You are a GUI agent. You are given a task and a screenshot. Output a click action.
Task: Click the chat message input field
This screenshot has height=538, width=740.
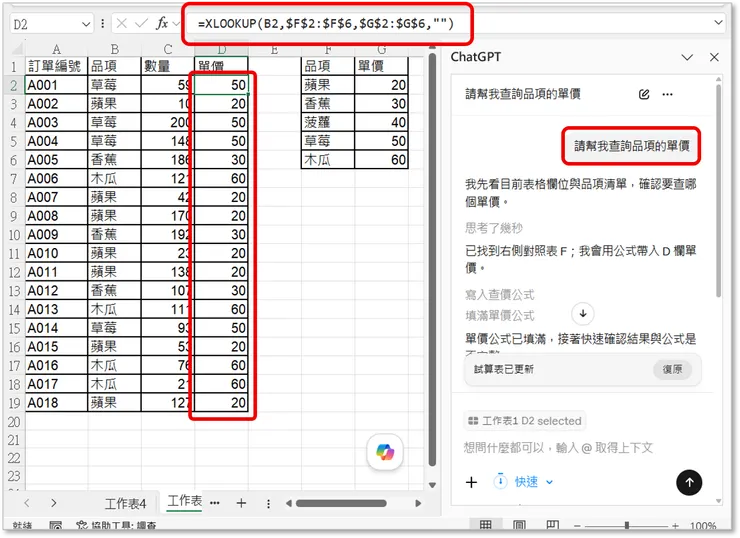[x=558, y=447]
